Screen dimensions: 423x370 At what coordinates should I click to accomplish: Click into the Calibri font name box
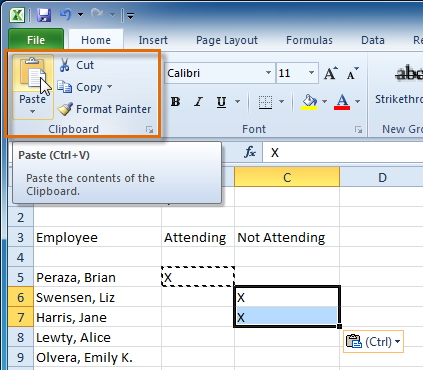coord(215,73)
